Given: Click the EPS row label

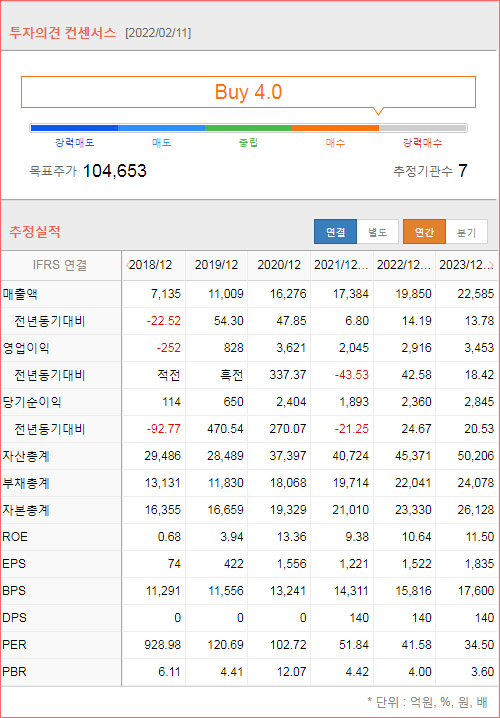Looking at the screenshot, I should click(14, 564).
